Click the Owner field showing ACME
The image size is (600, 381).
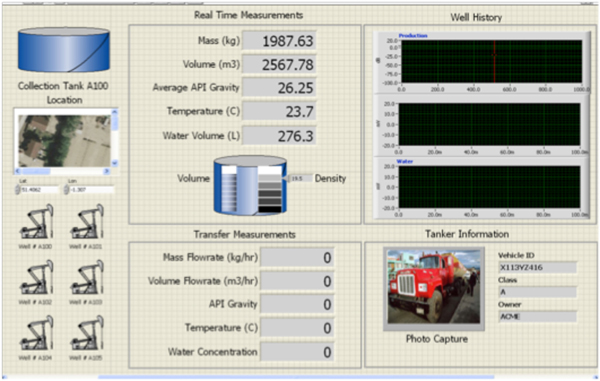[x=537, y=316]
